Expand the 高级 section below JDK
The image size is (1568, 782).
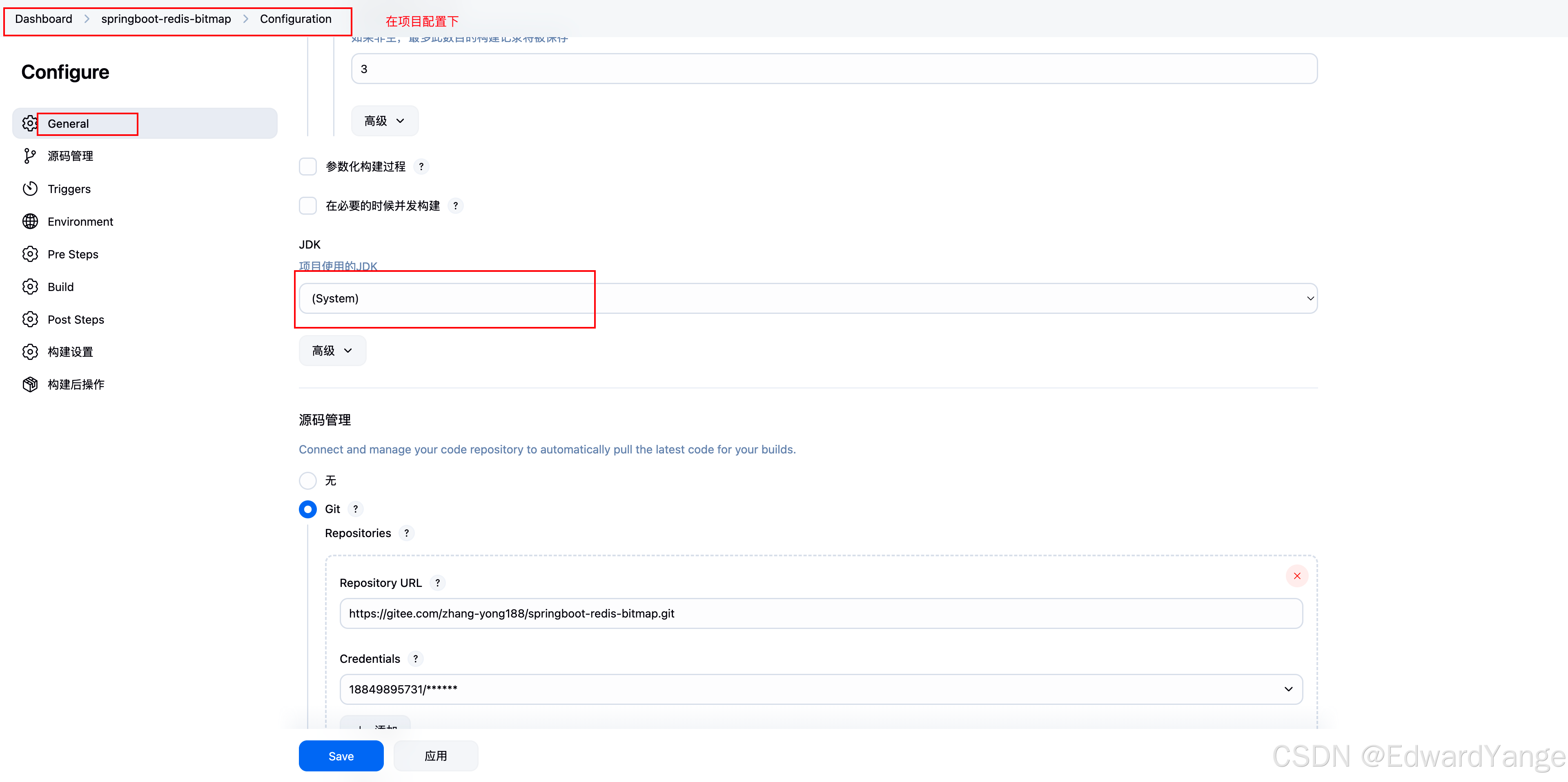pyautogui.click(x=332, y=350)
